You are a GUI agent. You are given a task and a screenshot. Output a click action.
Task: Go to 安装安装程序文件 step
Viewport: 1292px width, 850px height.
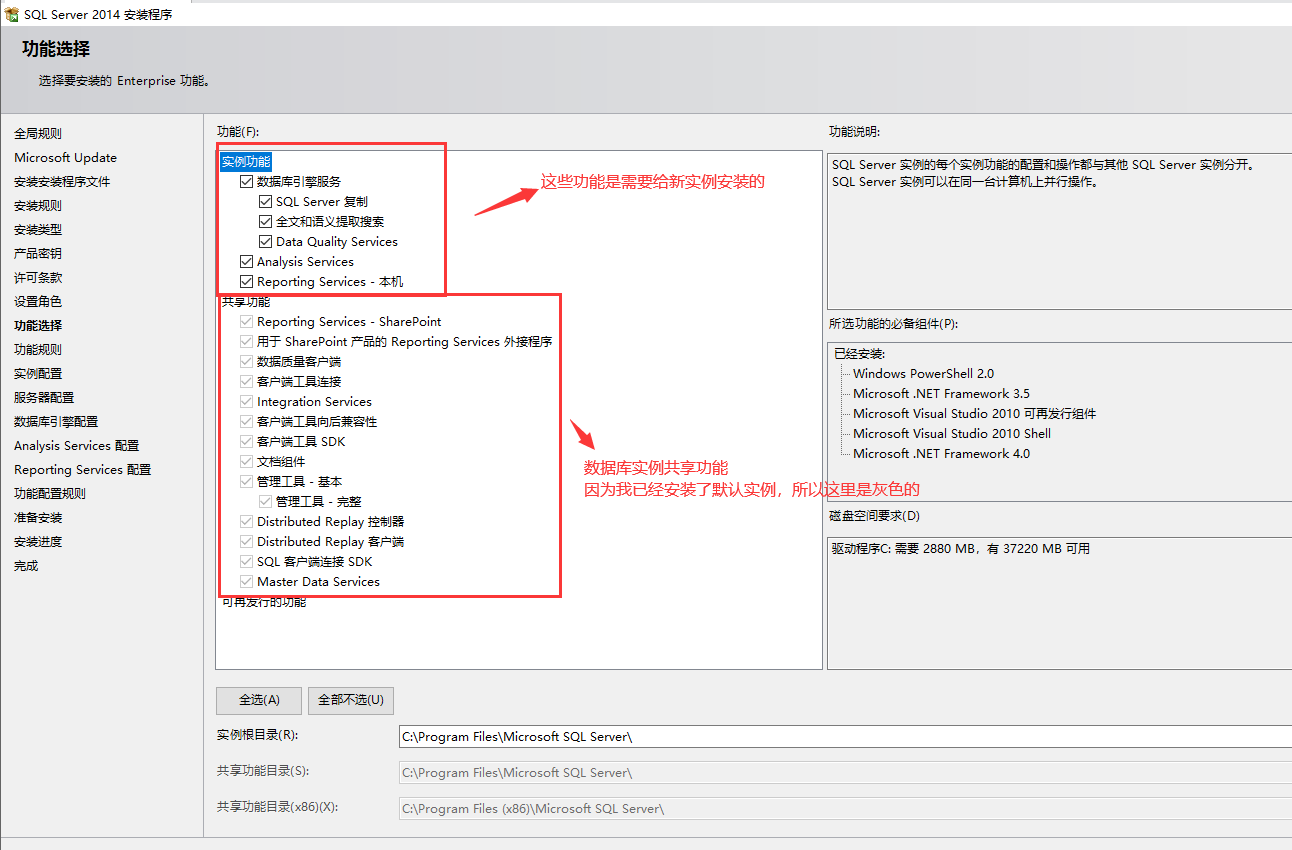[x=62, y=182]
